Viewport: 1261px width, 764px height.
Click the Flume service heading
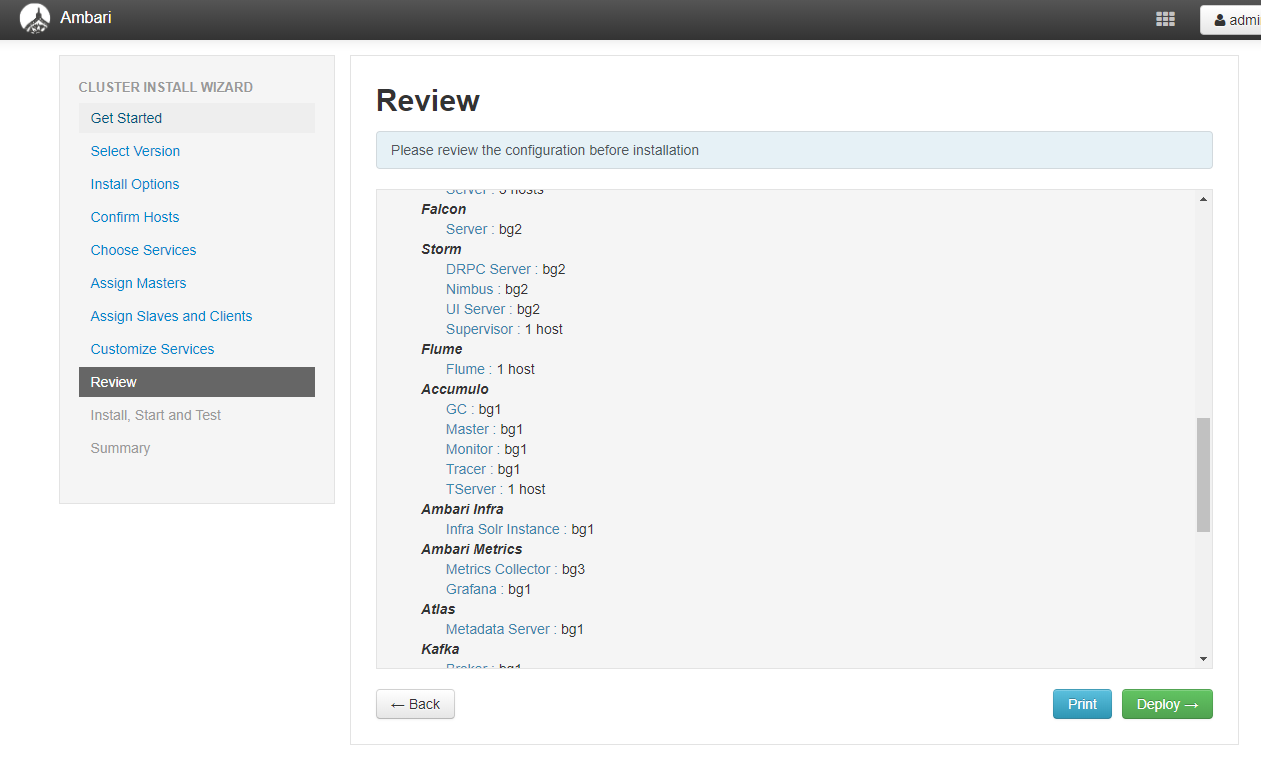(442, 349)
